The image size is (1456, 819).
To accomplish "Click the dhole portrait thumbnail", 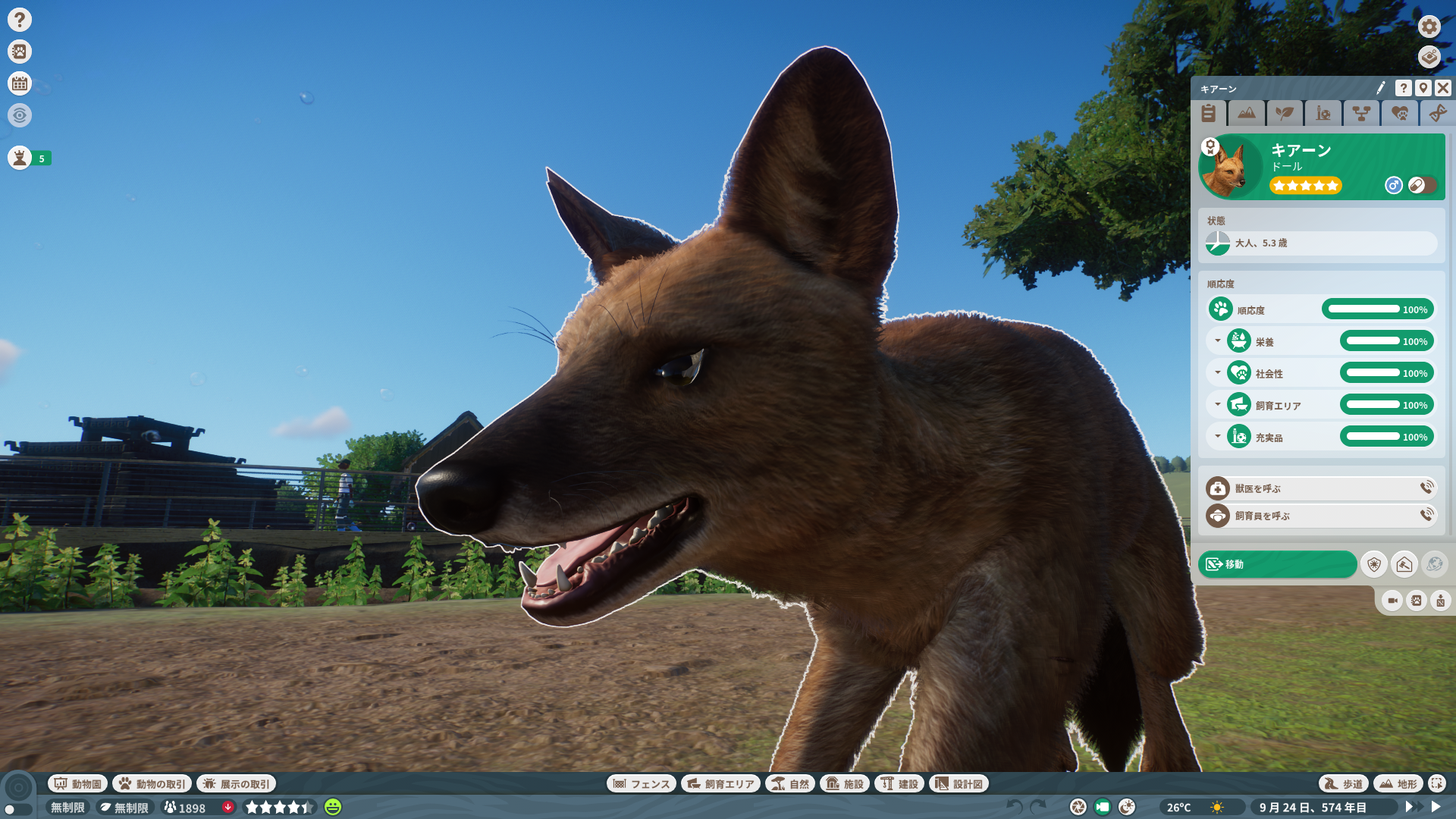I will pos(1231,168).
